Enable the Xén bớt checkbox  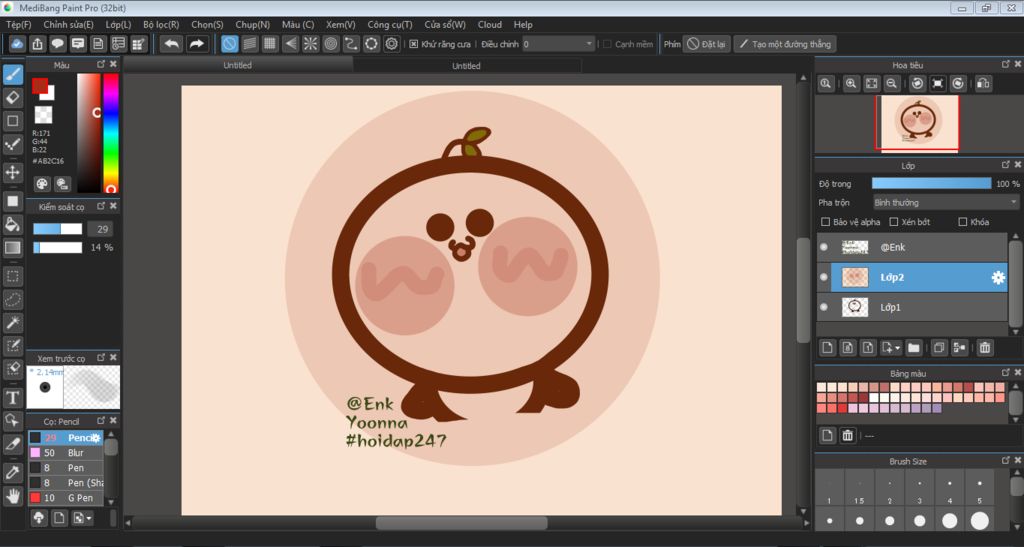(894, 222)
